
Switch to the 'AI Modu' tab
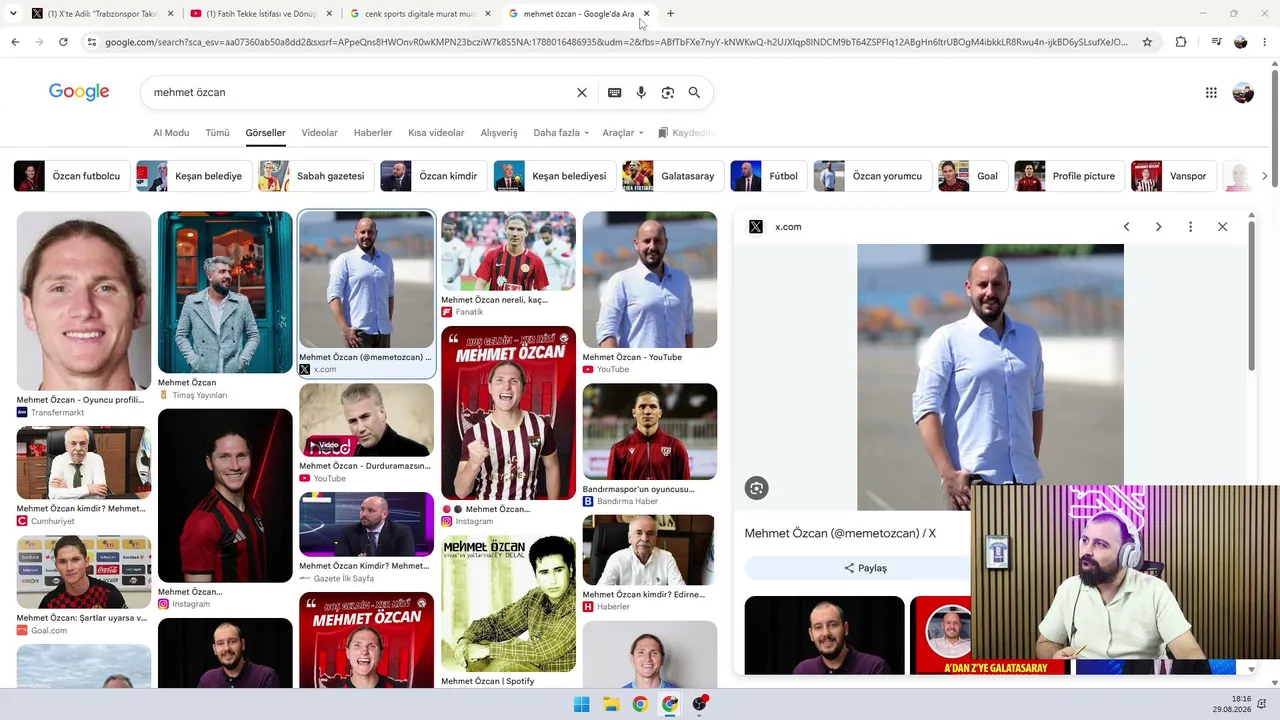171,133
